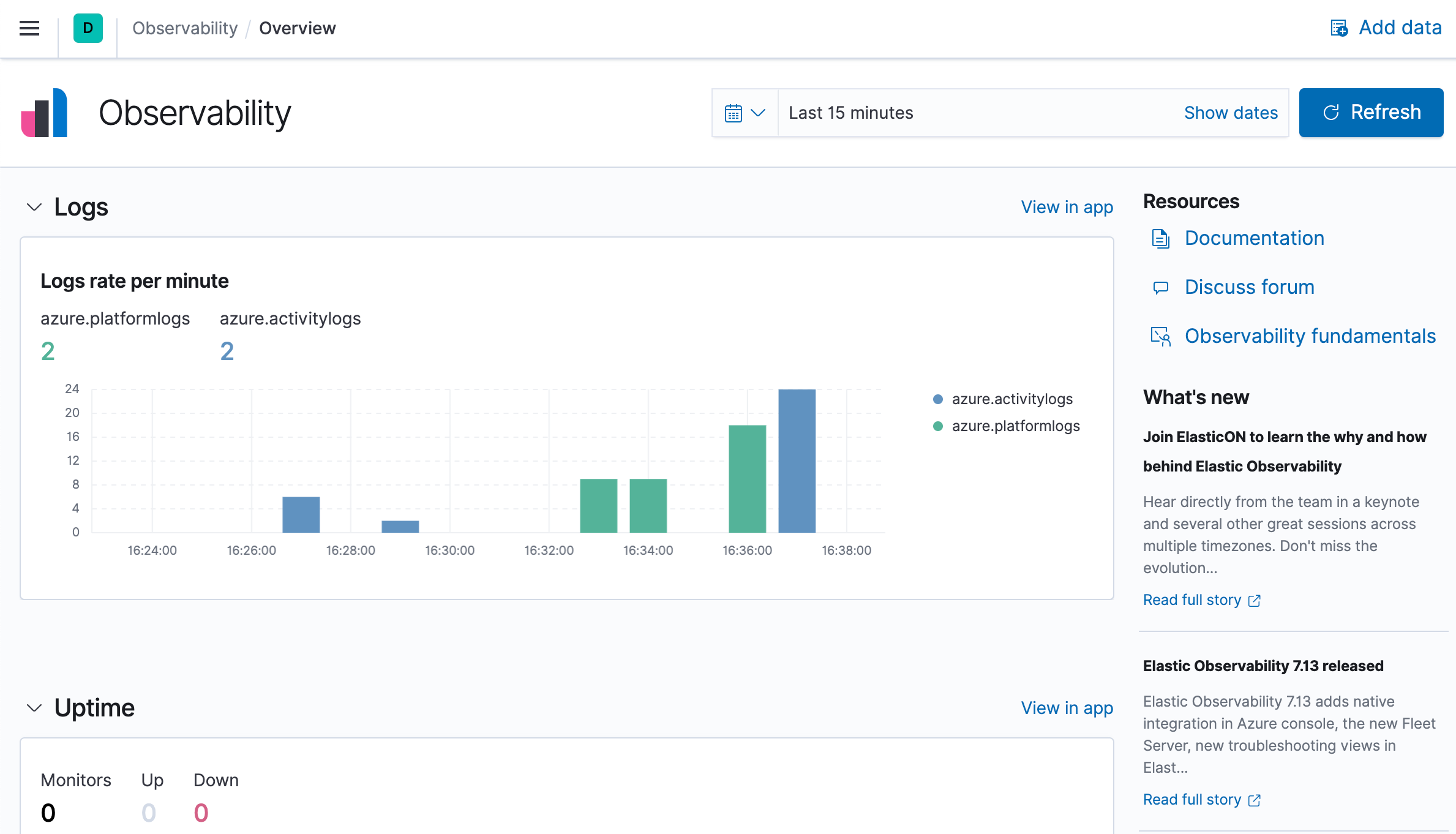Viewport: 1456px width, 834px height.
Task: Click the Add data icon
Action: (x=1339, y=28)
